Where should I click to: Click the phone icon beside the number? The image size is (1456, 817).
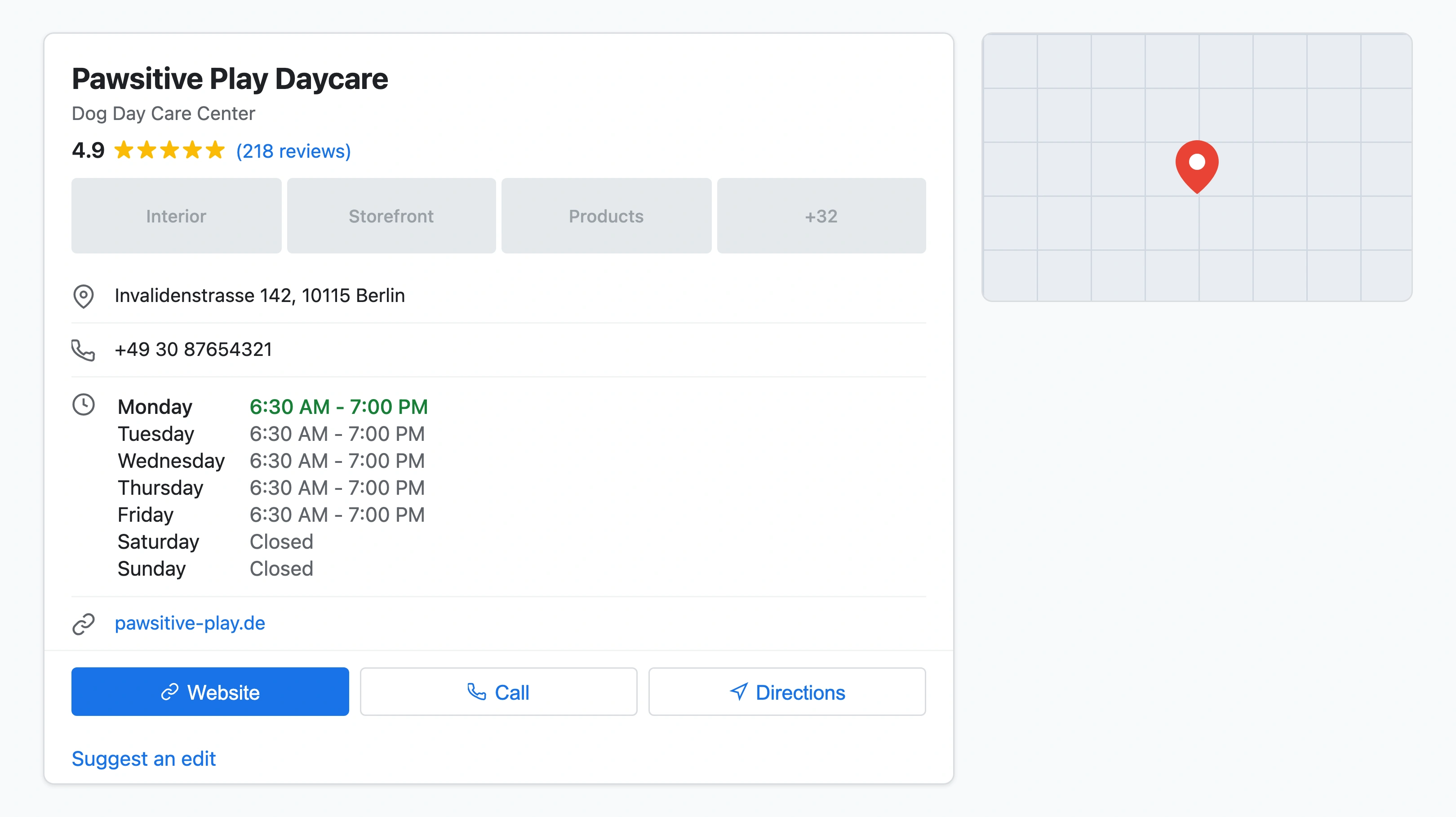pyautogui.click(x=83, y=350)
